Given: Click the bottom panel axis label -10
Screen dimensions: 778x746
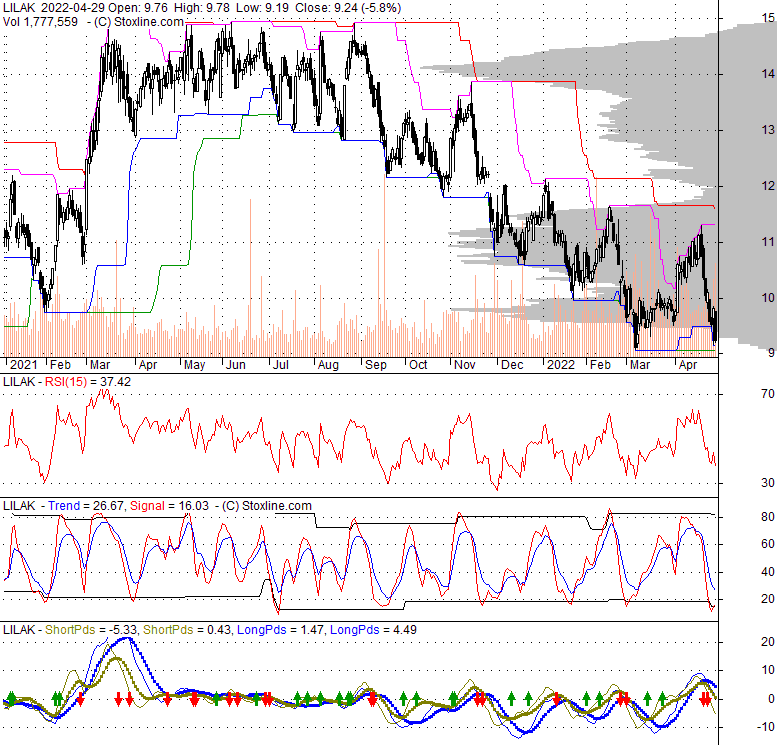Looking at the screenshot, I should [765, 728].
